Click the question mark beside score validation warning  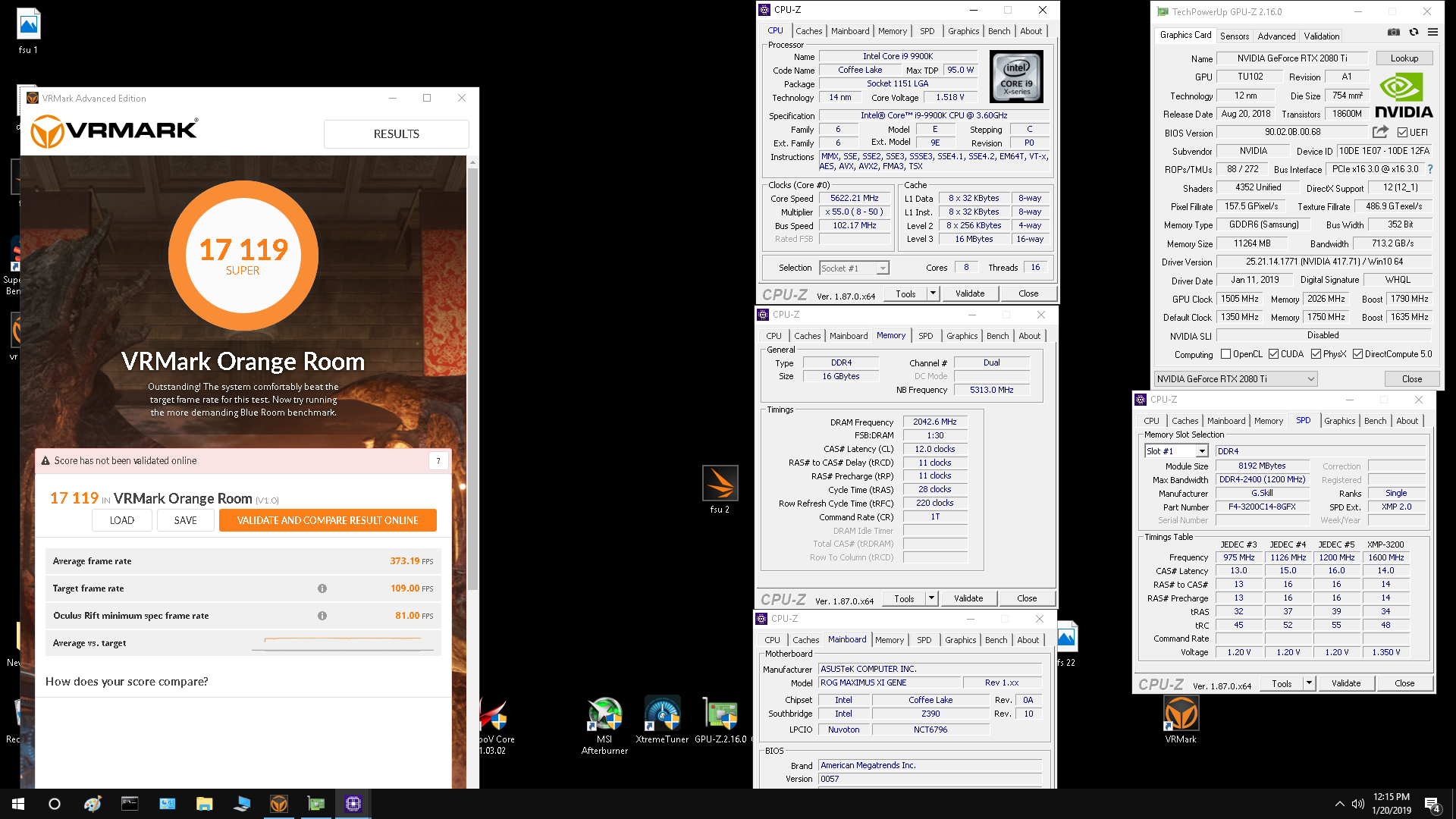click(438, 460)
